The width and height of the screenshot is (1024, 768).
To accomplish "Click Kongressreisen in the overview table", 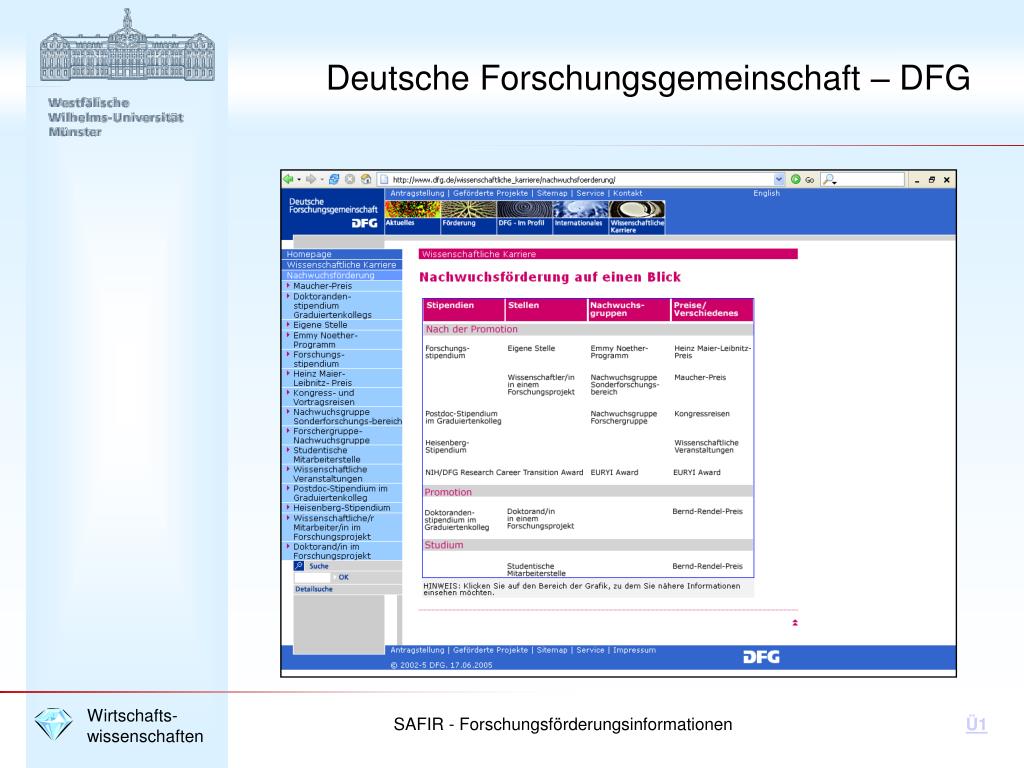I will pos(702,414).
